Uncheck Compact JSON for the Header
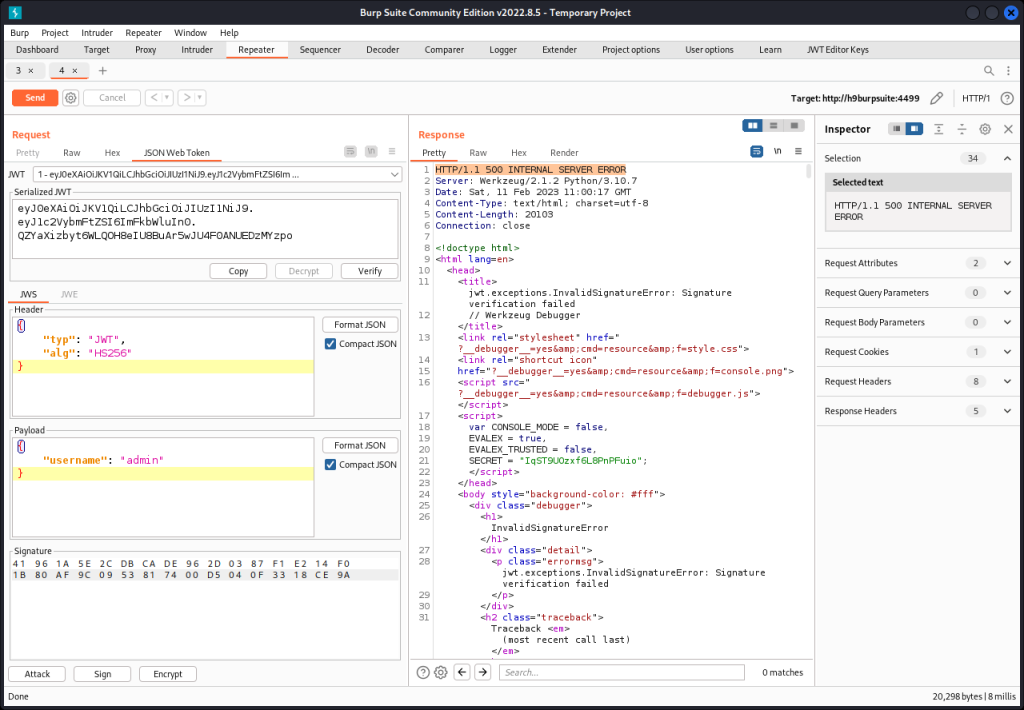Image resolution: width=1024 pixels, height=710 pixels. point(330,344)
